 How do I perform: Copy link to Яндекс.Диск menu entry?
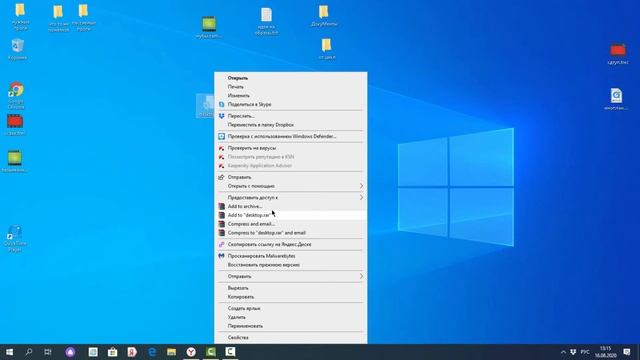tap(291, 244)
